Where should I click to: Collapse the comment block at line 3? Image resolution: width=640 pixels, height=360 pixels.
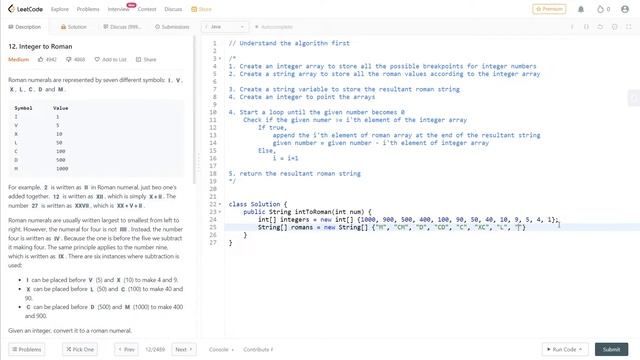coord(220,58)
